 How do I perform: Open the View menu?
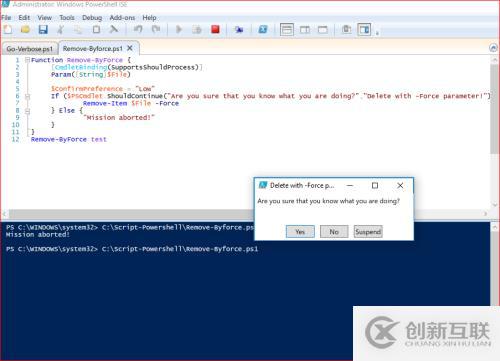tap(44, 18)
